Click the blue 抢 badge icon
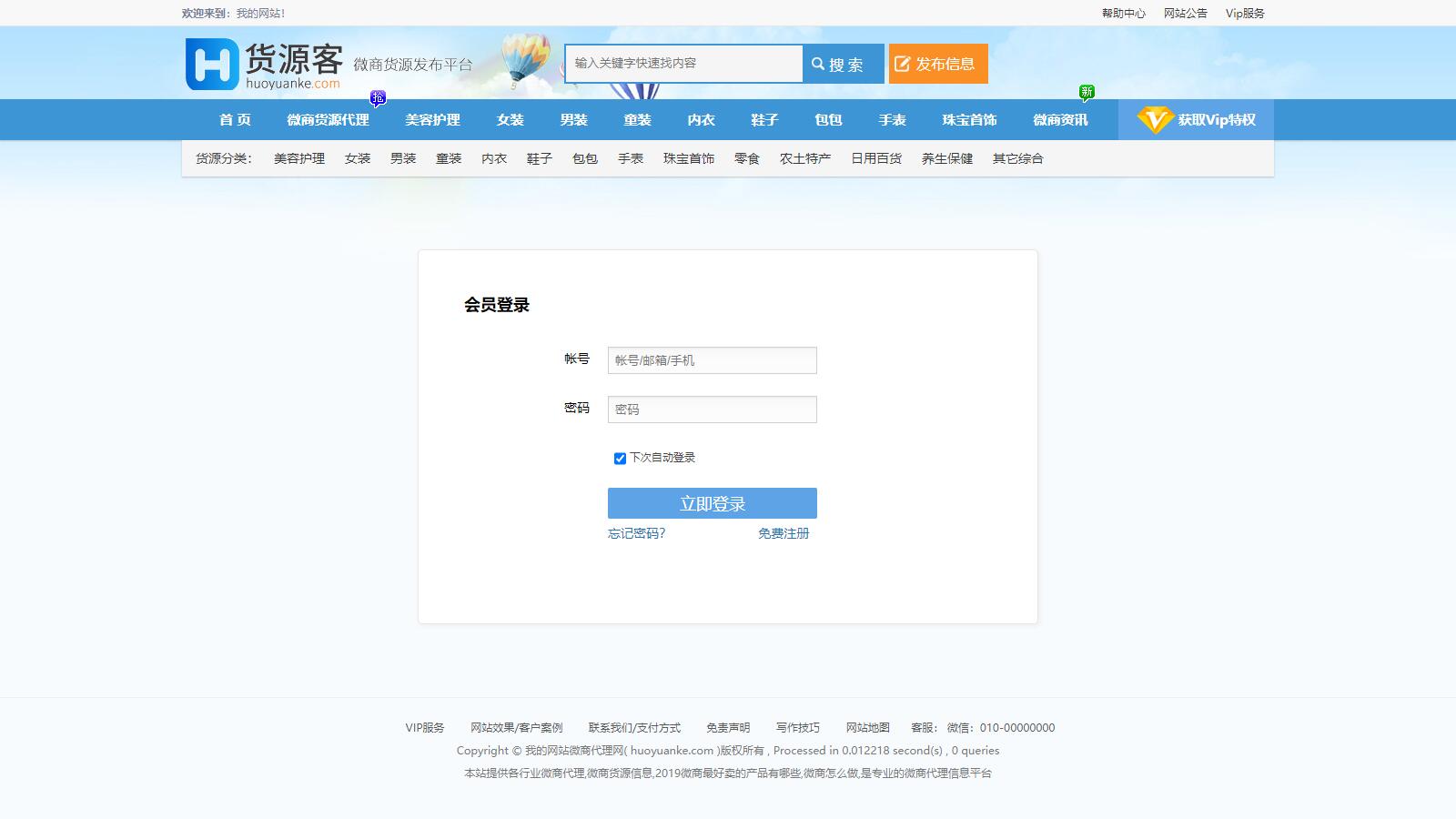Viewport: 1456px width, 819px height. (378, 97)
